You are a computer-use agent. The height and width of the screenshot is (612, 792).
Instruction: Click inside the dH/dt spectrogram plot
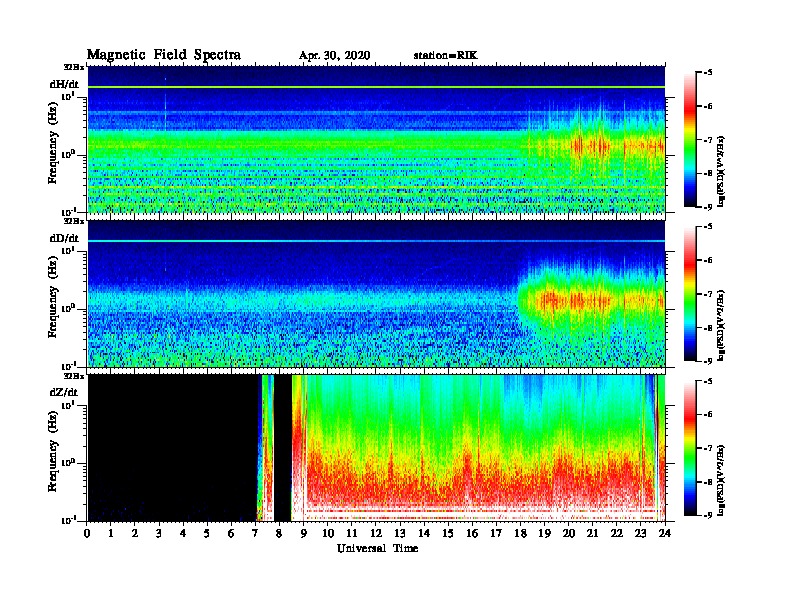376,139
